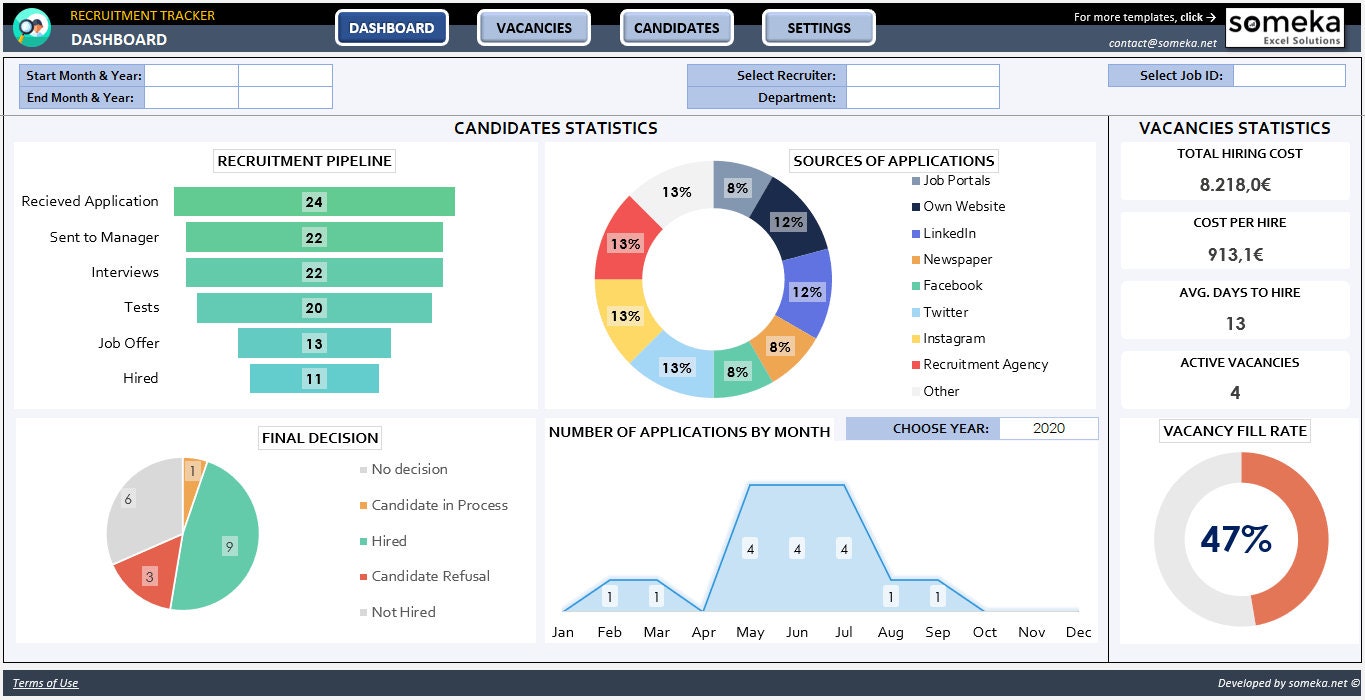Open the Select Recruiter dropdown field
Image resolution: width=1365 pixels, height=700 pixels.
click(x=923, y=76)
